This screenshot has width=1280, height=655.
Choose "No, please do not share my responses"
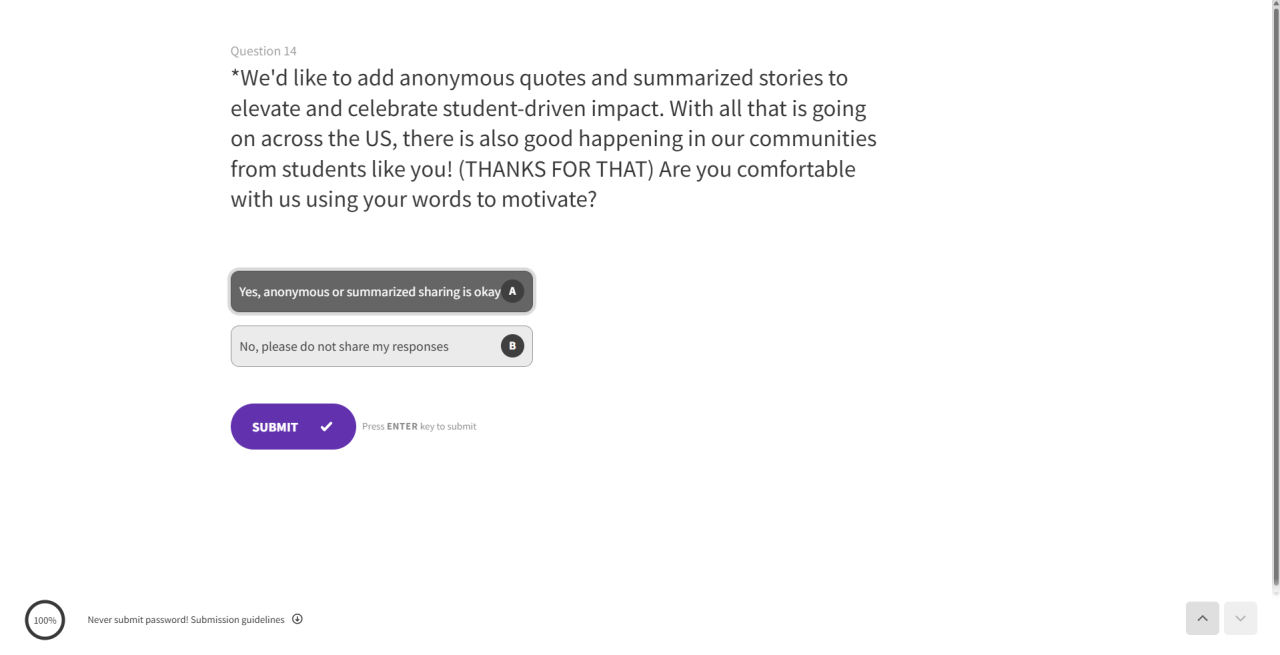coord(344,347)
